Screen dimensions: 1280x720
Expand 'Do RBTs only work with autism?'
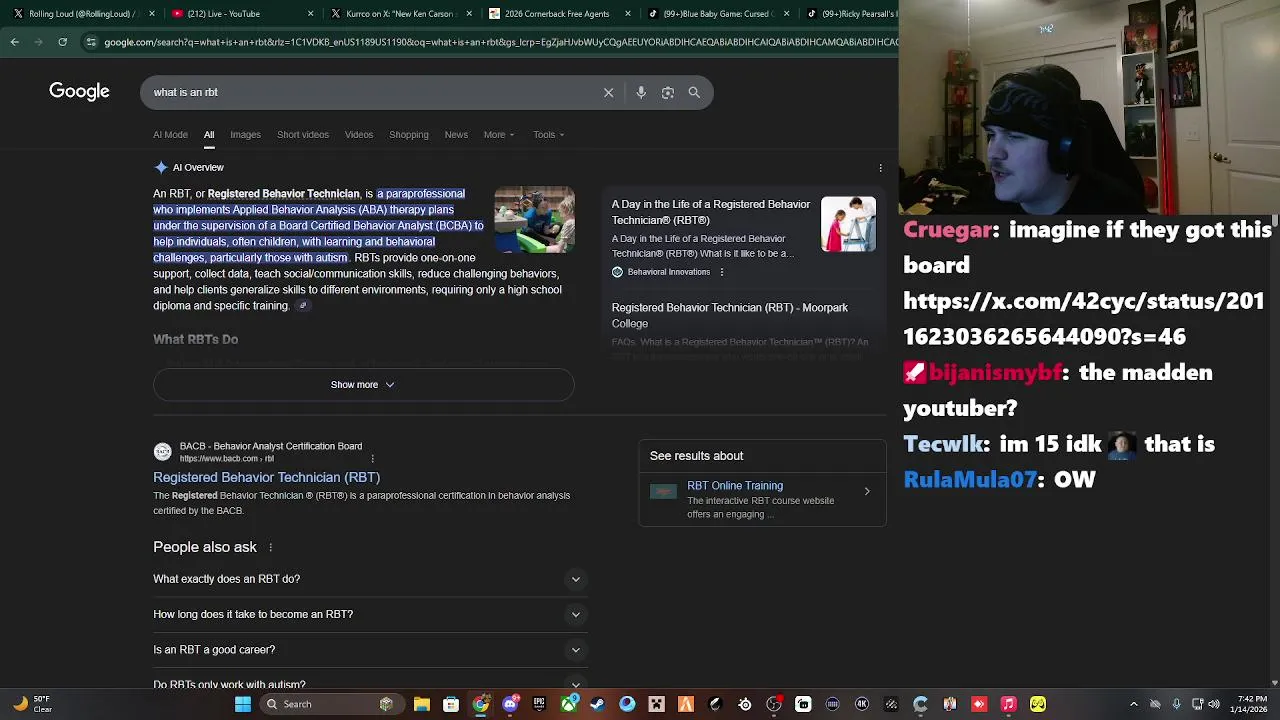368,684
